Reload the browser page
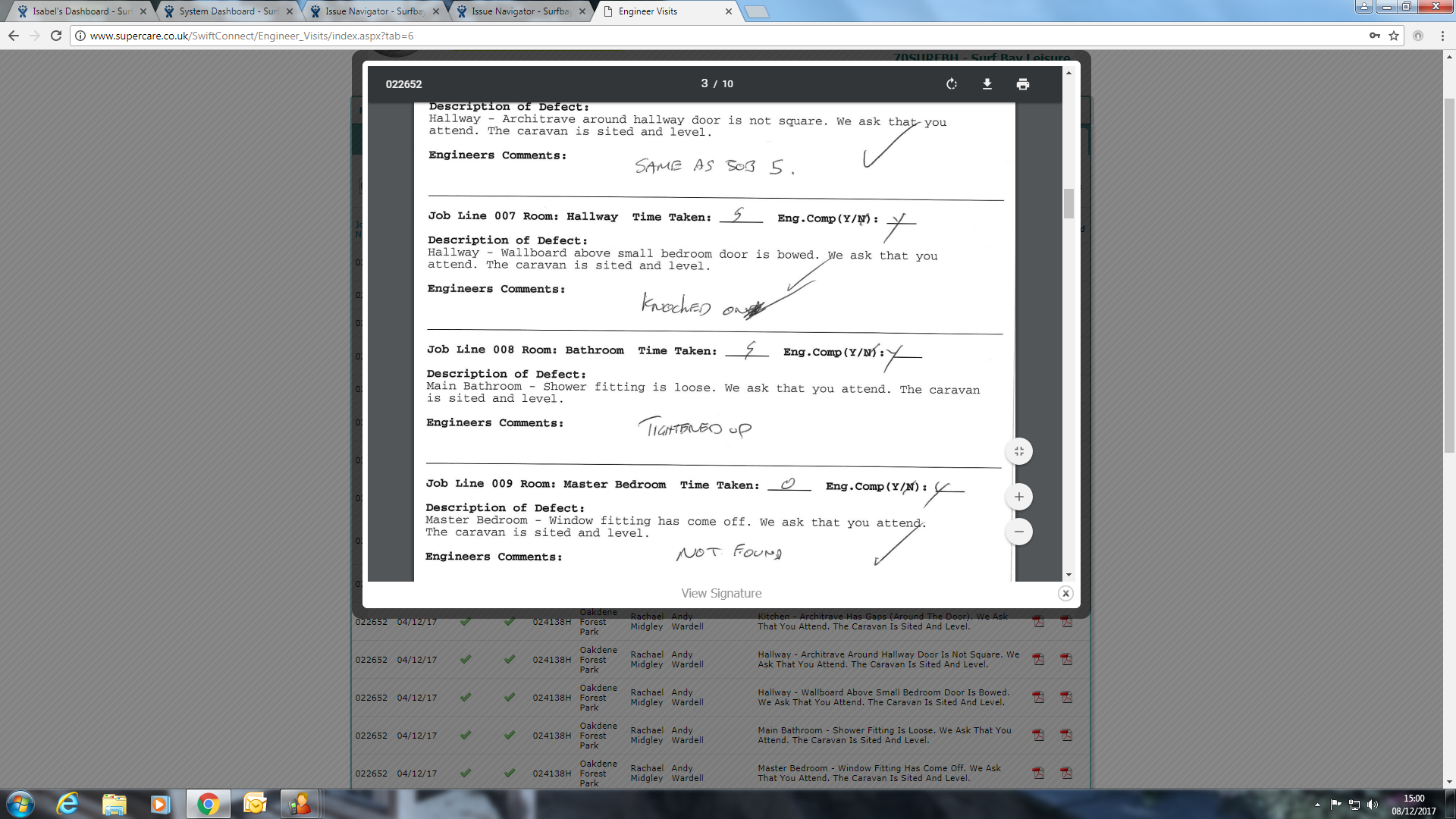 click(56, 36)
